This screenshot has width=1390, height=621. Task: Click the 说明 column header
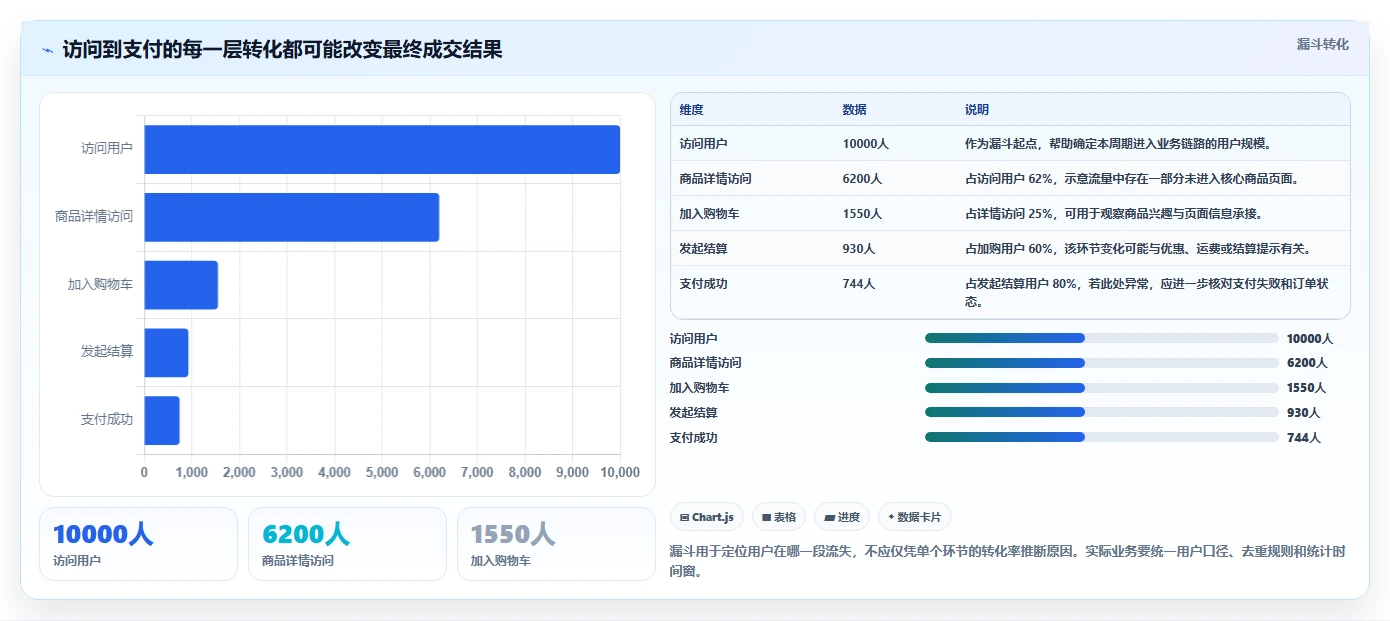[x=976, y=110]
